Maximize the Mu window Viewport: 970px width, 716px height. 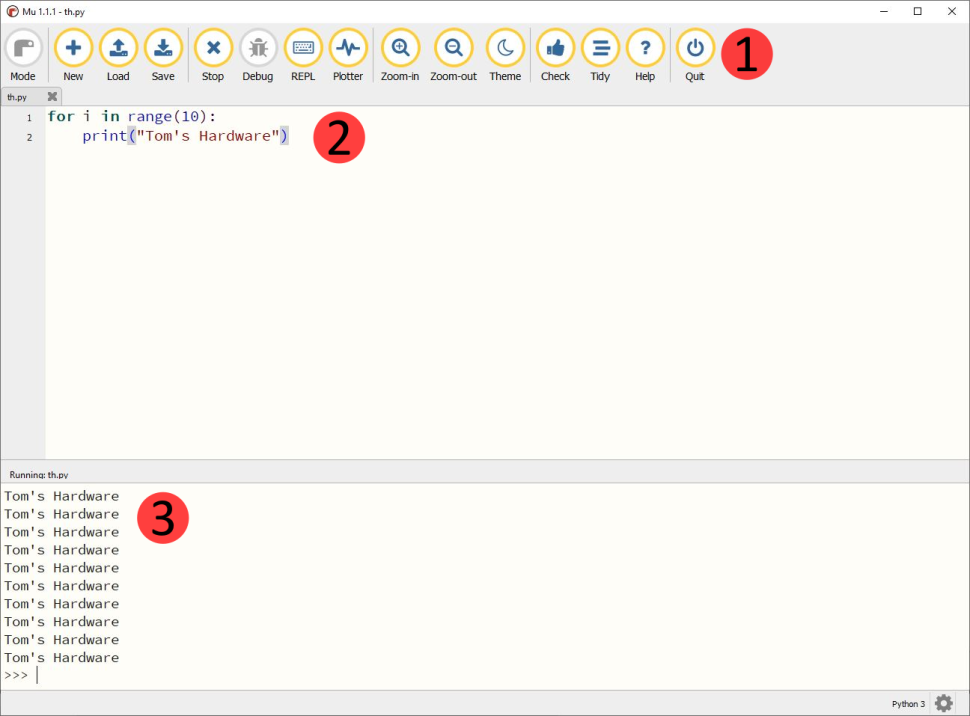pyautogui.click(x=918, y=12)
